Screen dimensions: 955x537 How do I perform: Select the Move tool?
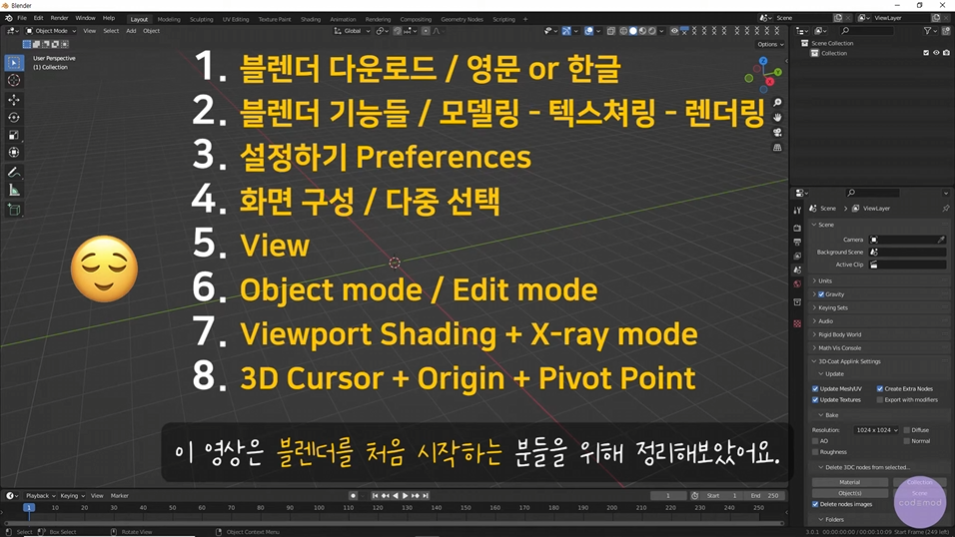pos(14,100)
